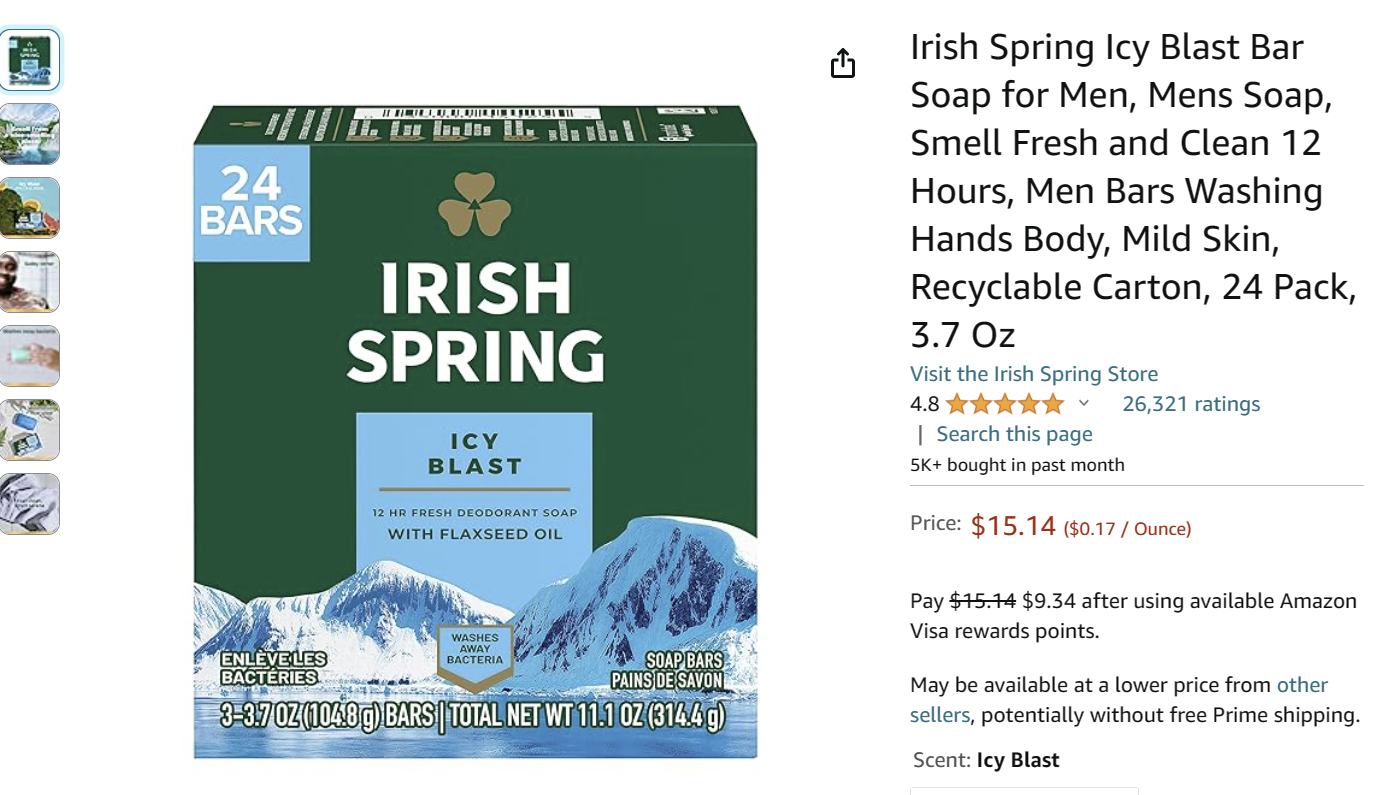The width and height of the screenshot is (1392, 795).
Task: Show the fourth thumbnail of the smiling man
Action: [x=30, y=282]
